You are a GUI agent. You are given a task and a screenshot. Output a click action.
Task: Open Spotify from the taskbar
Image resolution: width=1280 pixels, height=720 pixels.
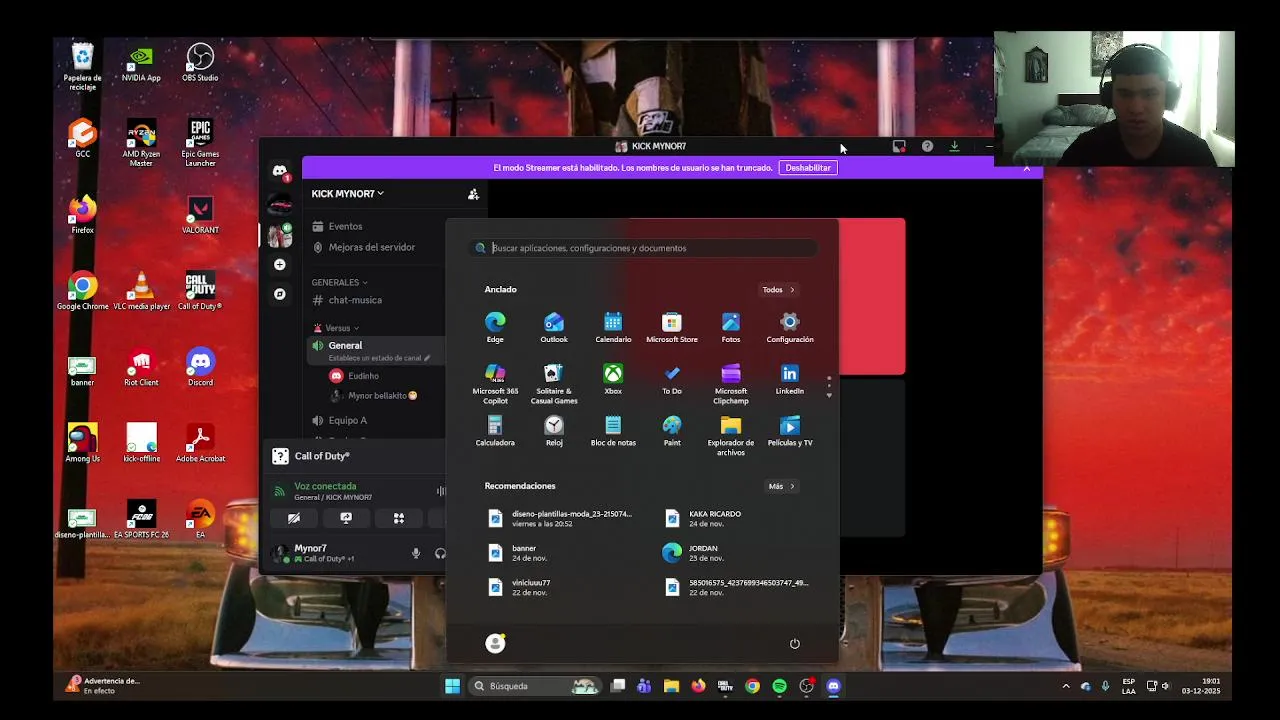click(x=779, y=686)
